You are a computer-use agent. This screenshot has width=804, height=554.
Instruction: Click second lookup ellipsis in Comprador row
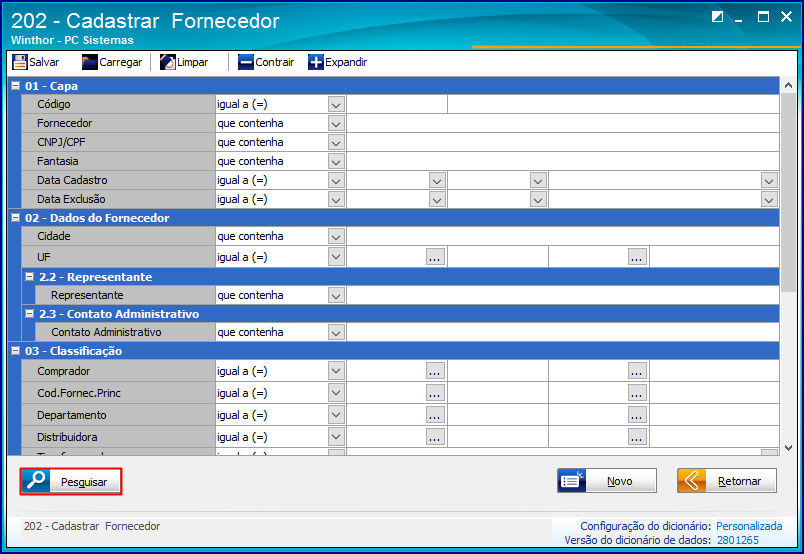point(637,371)
